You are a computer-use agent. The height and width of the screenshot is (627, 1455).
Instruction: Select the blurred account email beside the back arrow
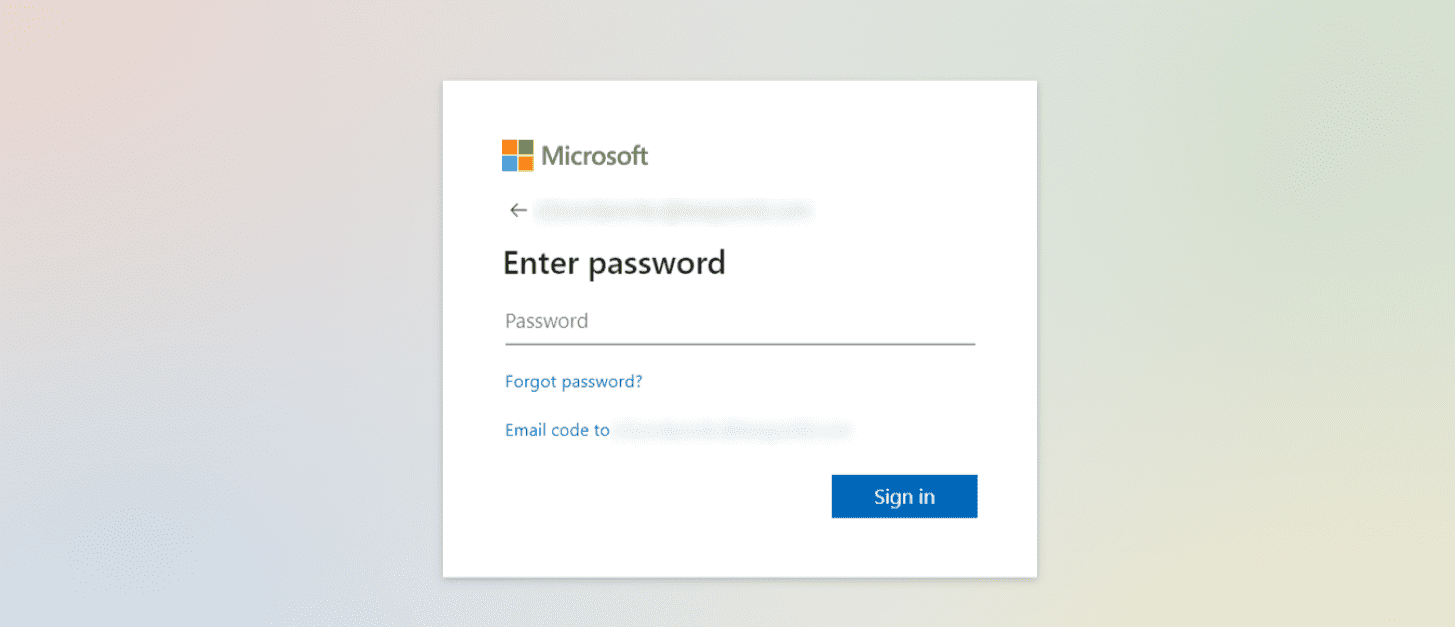pos(673,210)
